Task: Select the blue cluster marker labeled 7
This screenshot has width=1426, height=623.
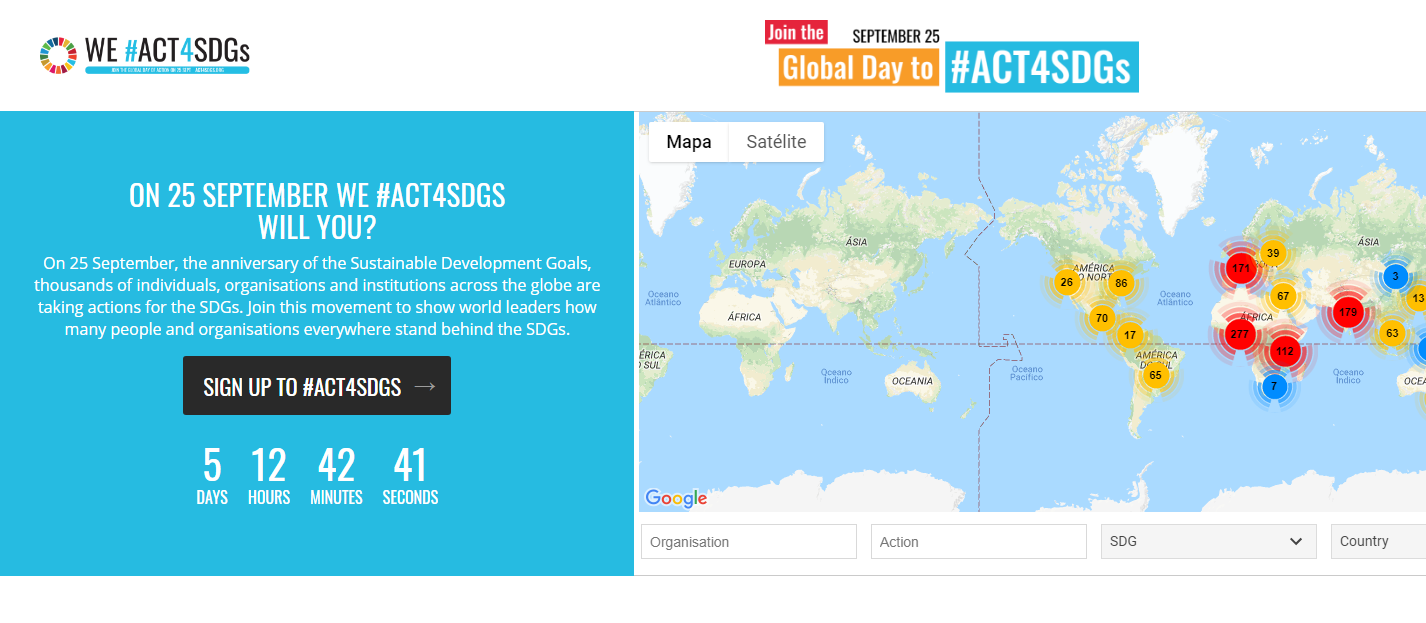Action: (1274, 385)
